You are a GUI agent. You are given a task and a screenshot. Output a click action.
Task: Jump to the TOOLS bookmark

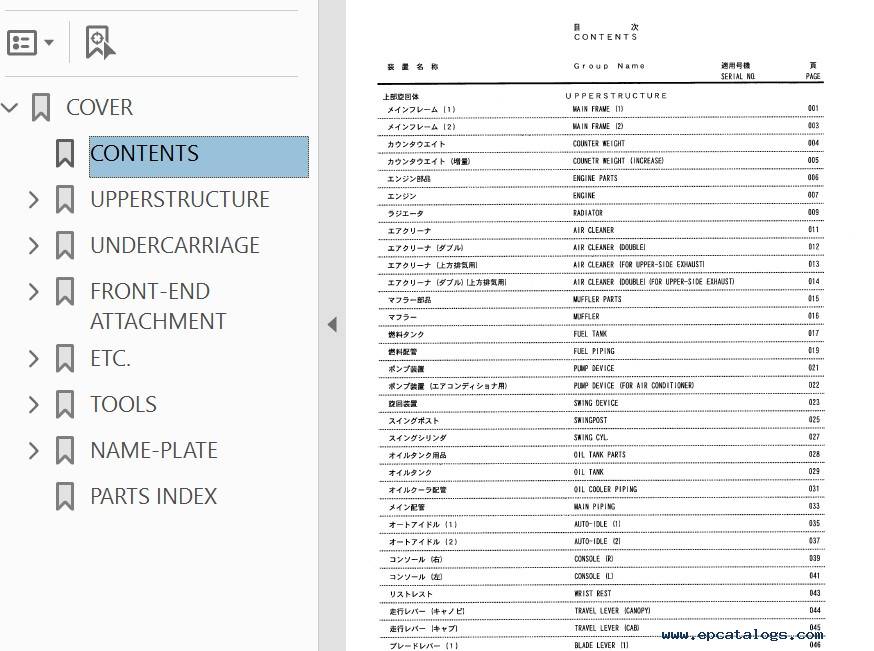point(123,405)
